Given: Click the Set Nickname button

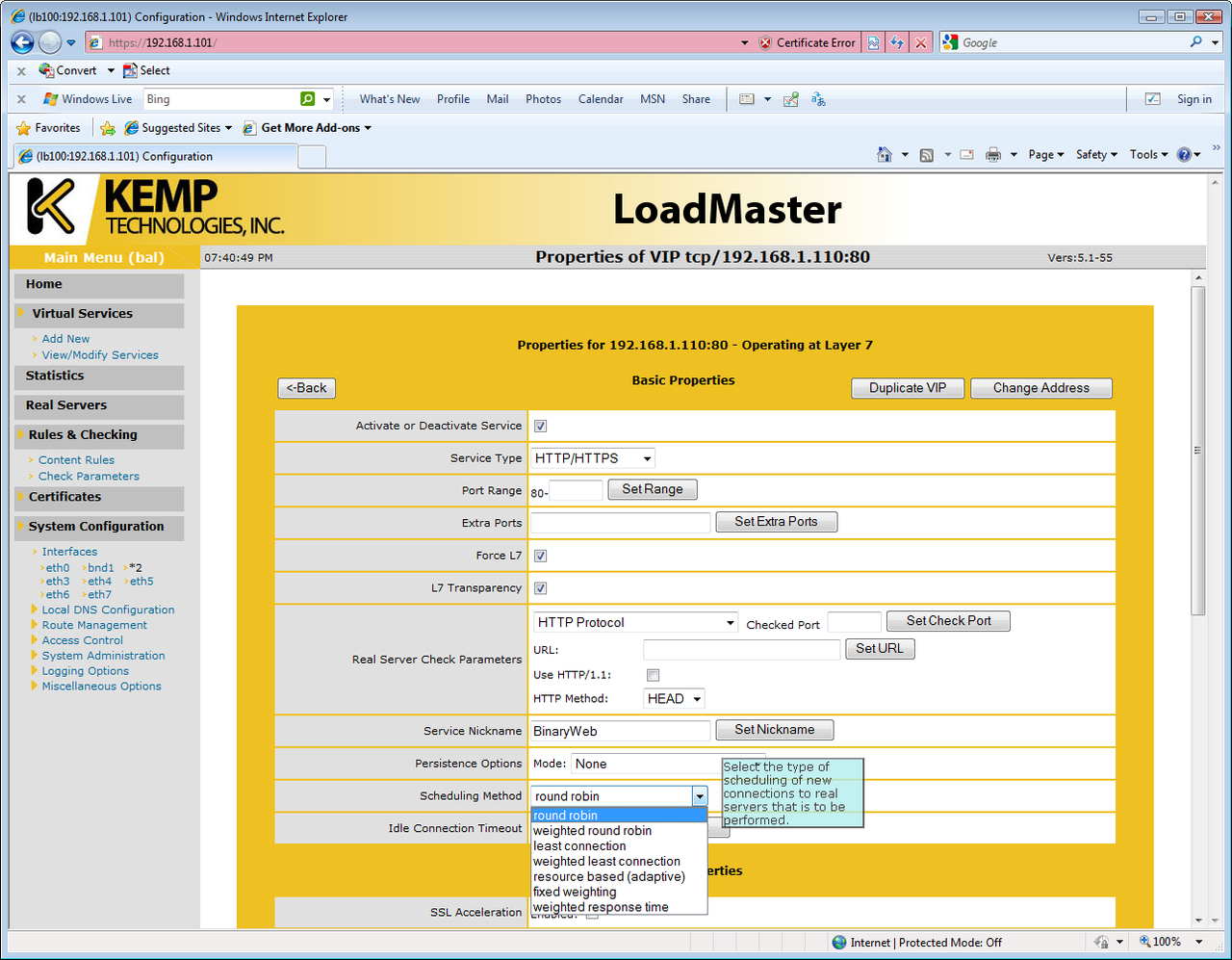Looking at the screenshot, I should pos(775,730).
